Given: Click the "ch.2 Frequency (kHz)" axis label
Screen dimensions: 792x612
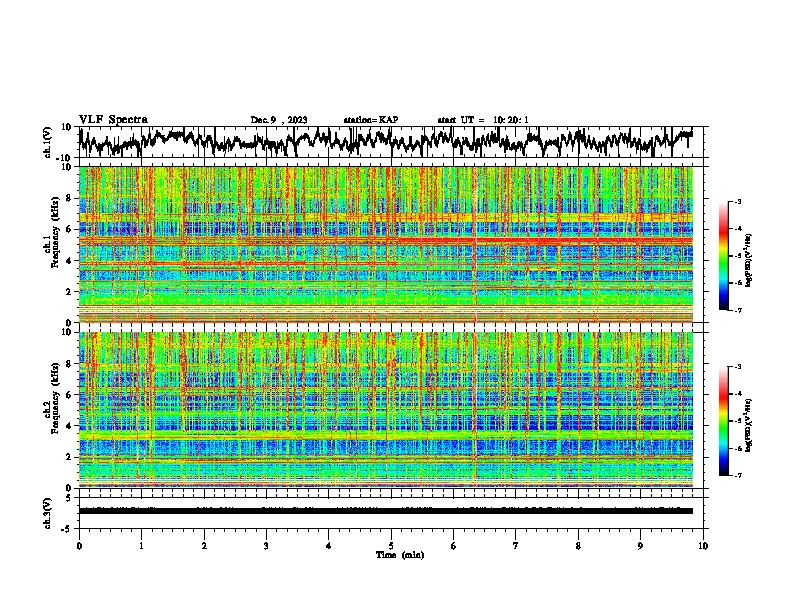Looking at the screenshot, I should (51, 397).
